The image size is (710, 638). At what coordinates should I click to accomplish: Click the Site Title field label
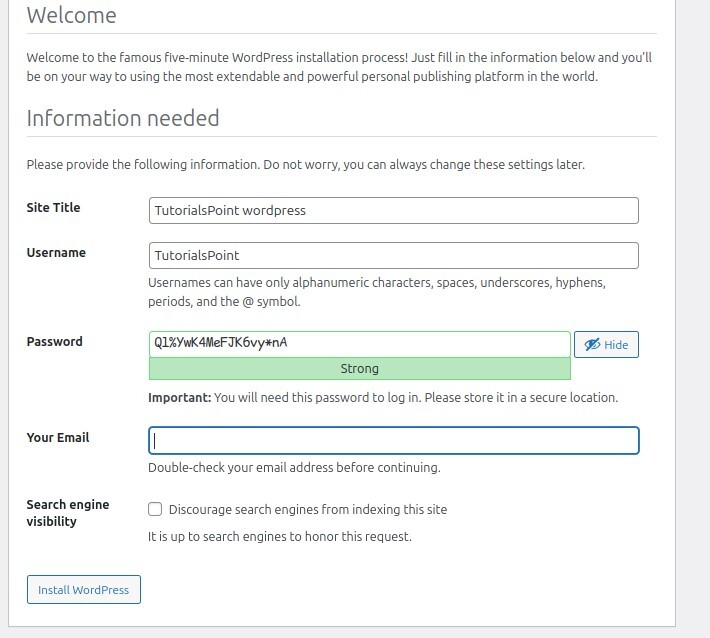(x=53, y=208)
